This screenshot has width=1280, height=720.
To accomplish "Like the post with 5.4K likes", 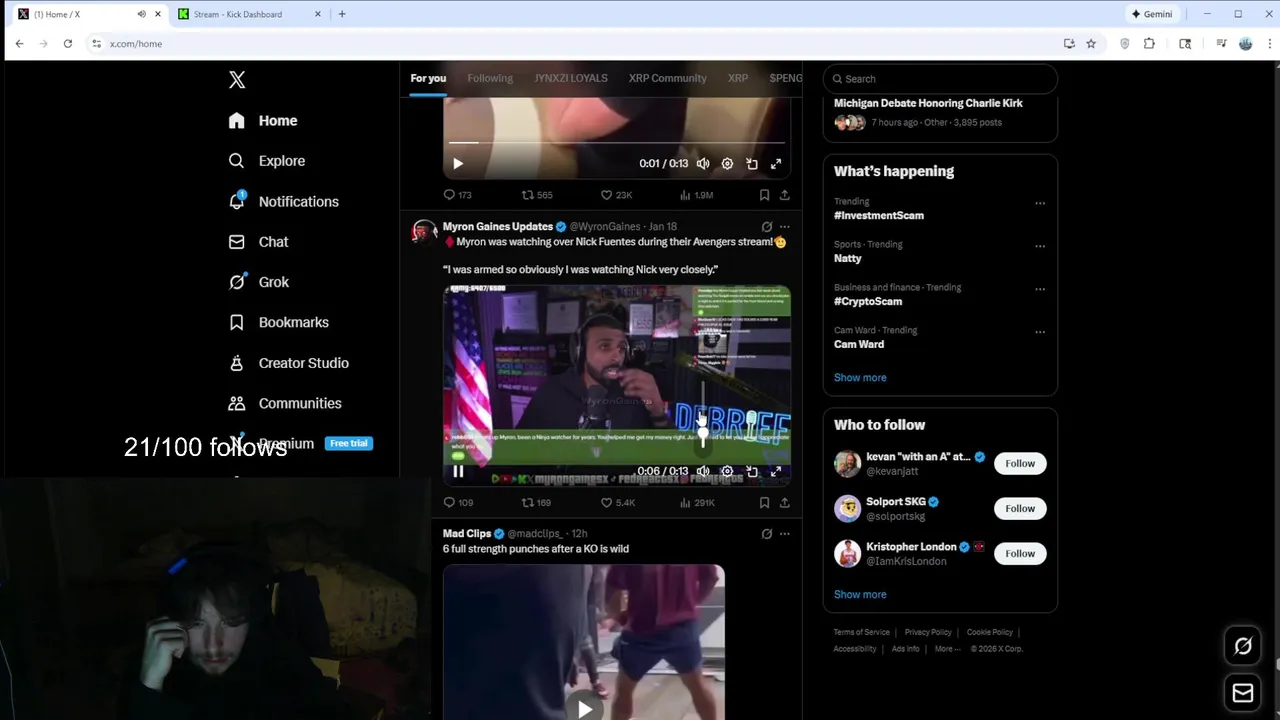I will [x=617, y=503].
